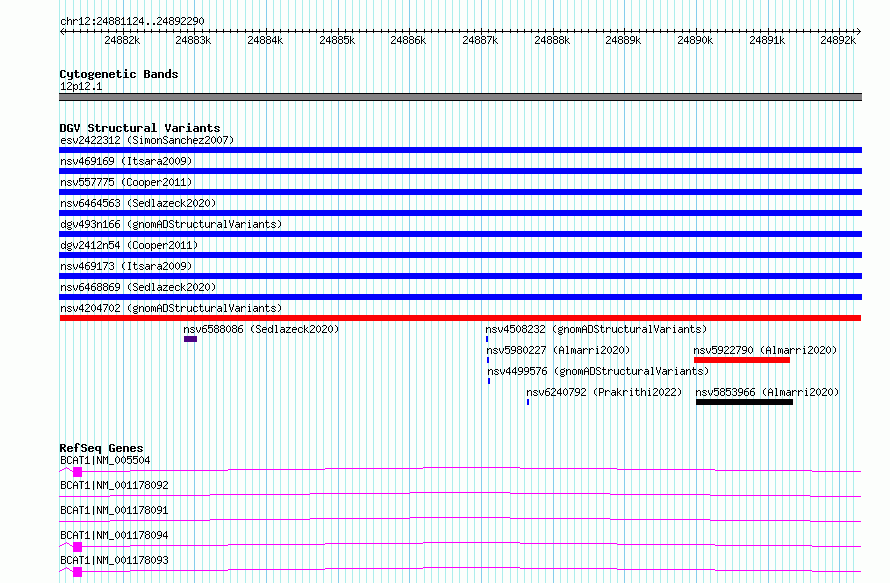Click the 24888k ruler tick label
890x583 pixels.
[552, 40]
